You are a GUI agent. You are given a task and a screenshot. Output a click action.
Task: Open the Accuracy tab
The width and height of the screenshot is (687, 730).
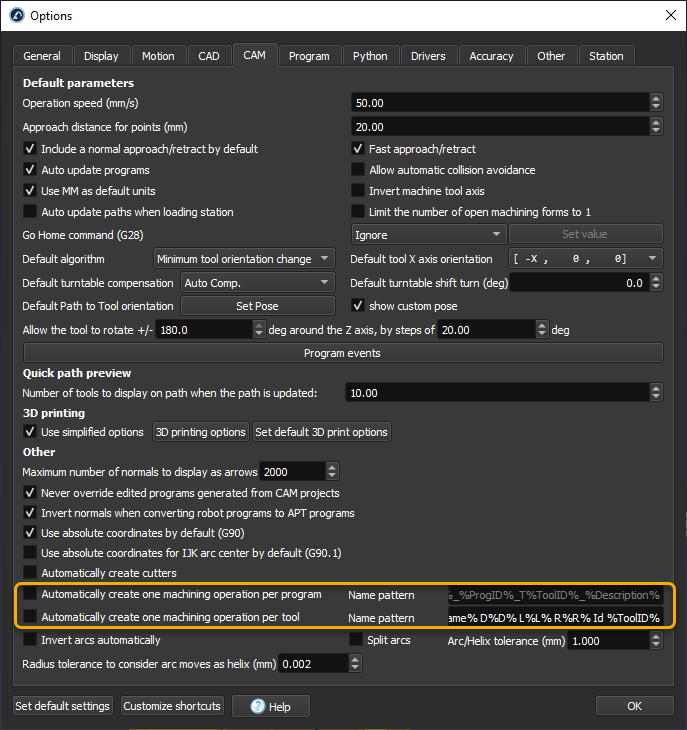491,56
